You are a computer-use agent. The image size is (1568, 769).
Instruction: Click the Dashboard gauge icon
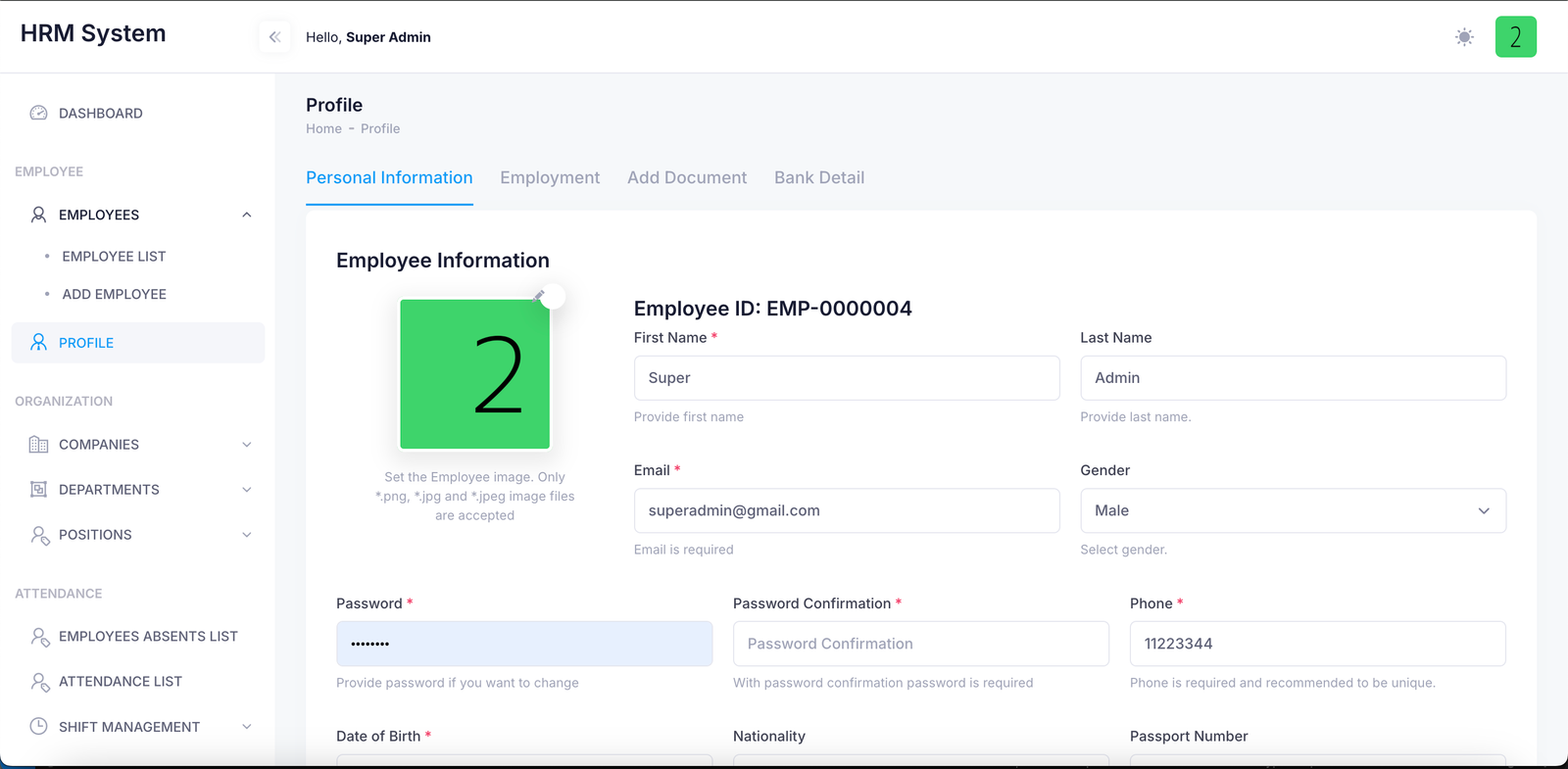coord(39,114)
